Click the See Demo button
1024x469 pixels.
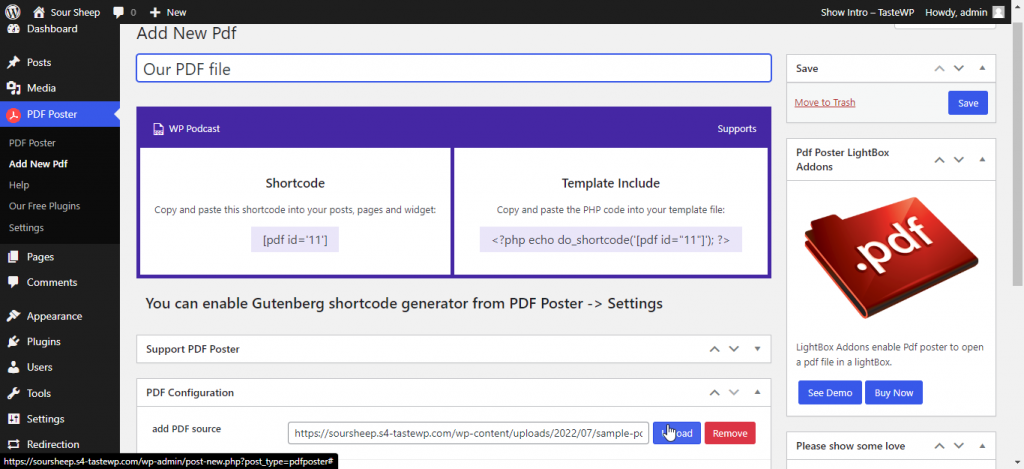[x=829, y=393]
